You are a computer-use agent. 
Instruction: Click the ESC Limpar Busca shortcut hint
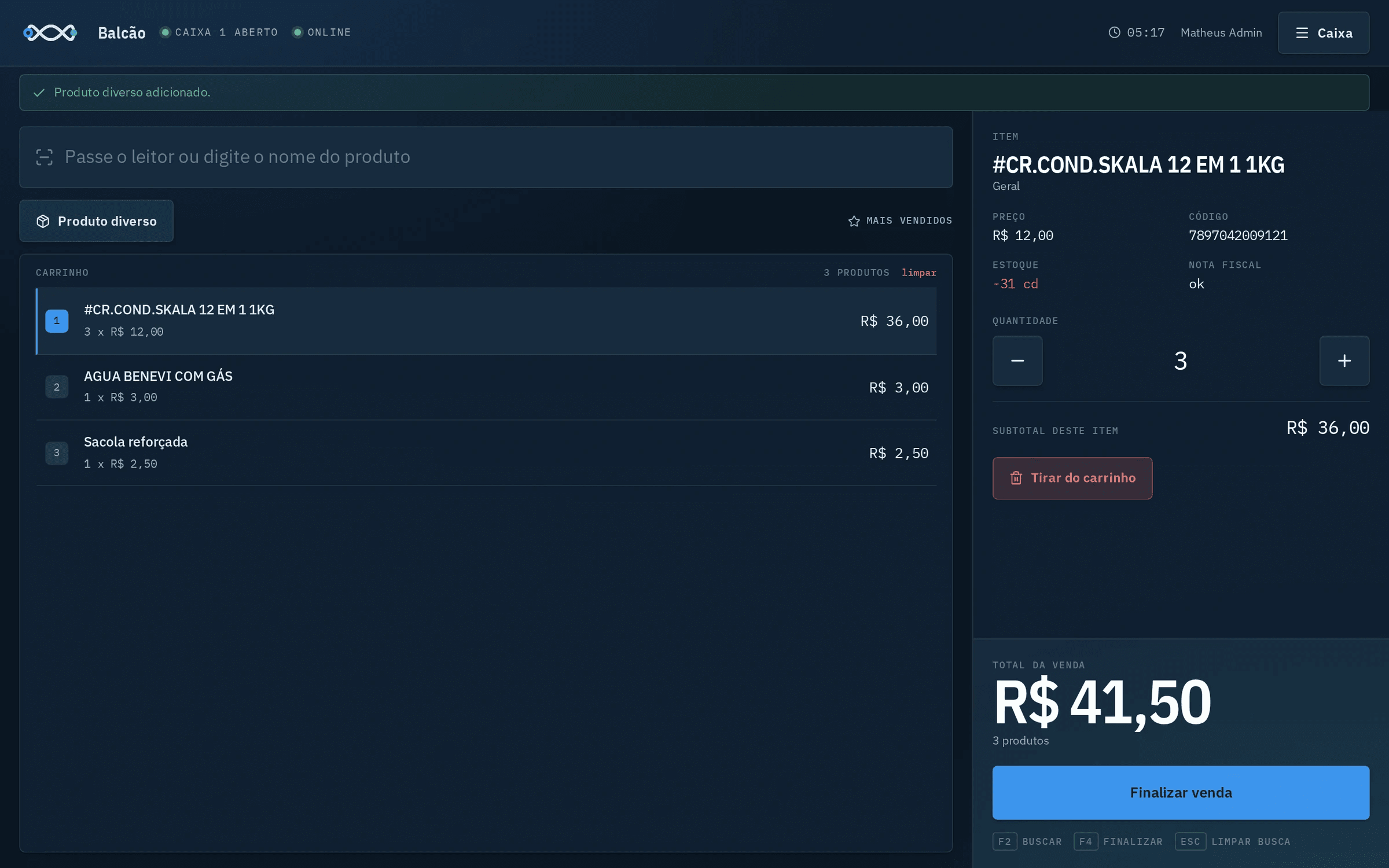point(1233,841)
